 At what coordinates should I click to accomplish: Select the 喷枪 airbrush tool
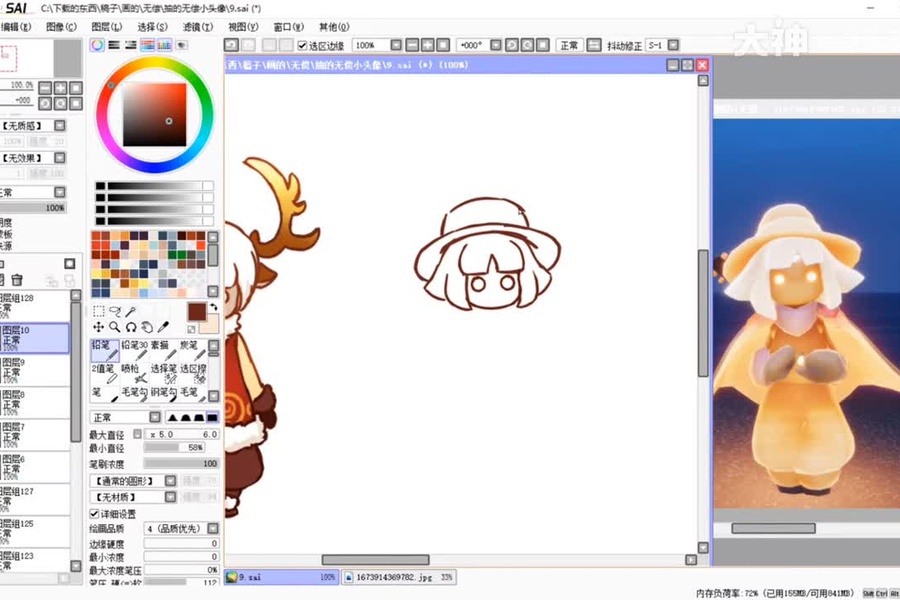pyautogui.click(x=134, y=374)
